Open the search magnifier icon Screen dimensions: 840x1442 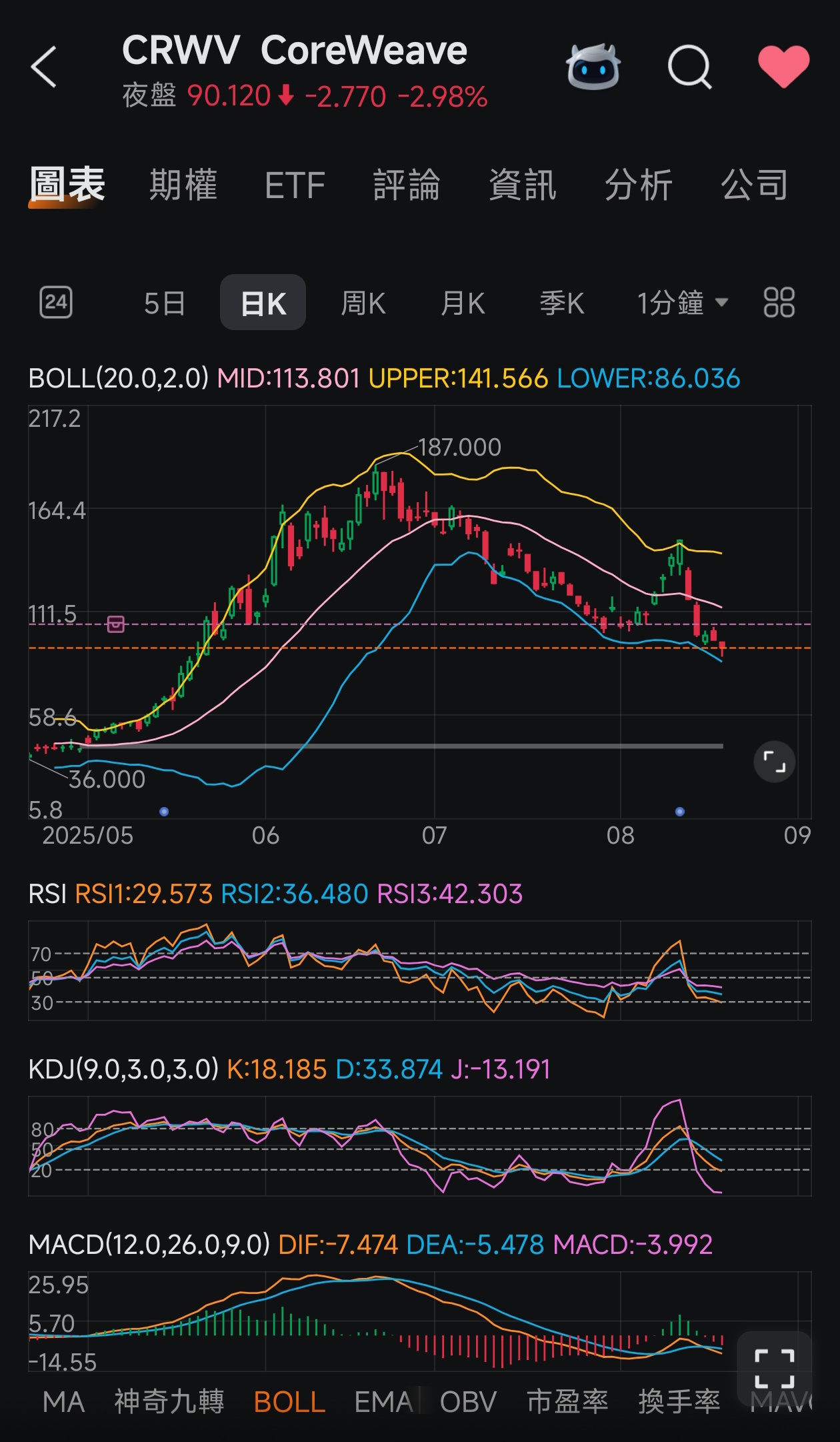coord(689,67)
